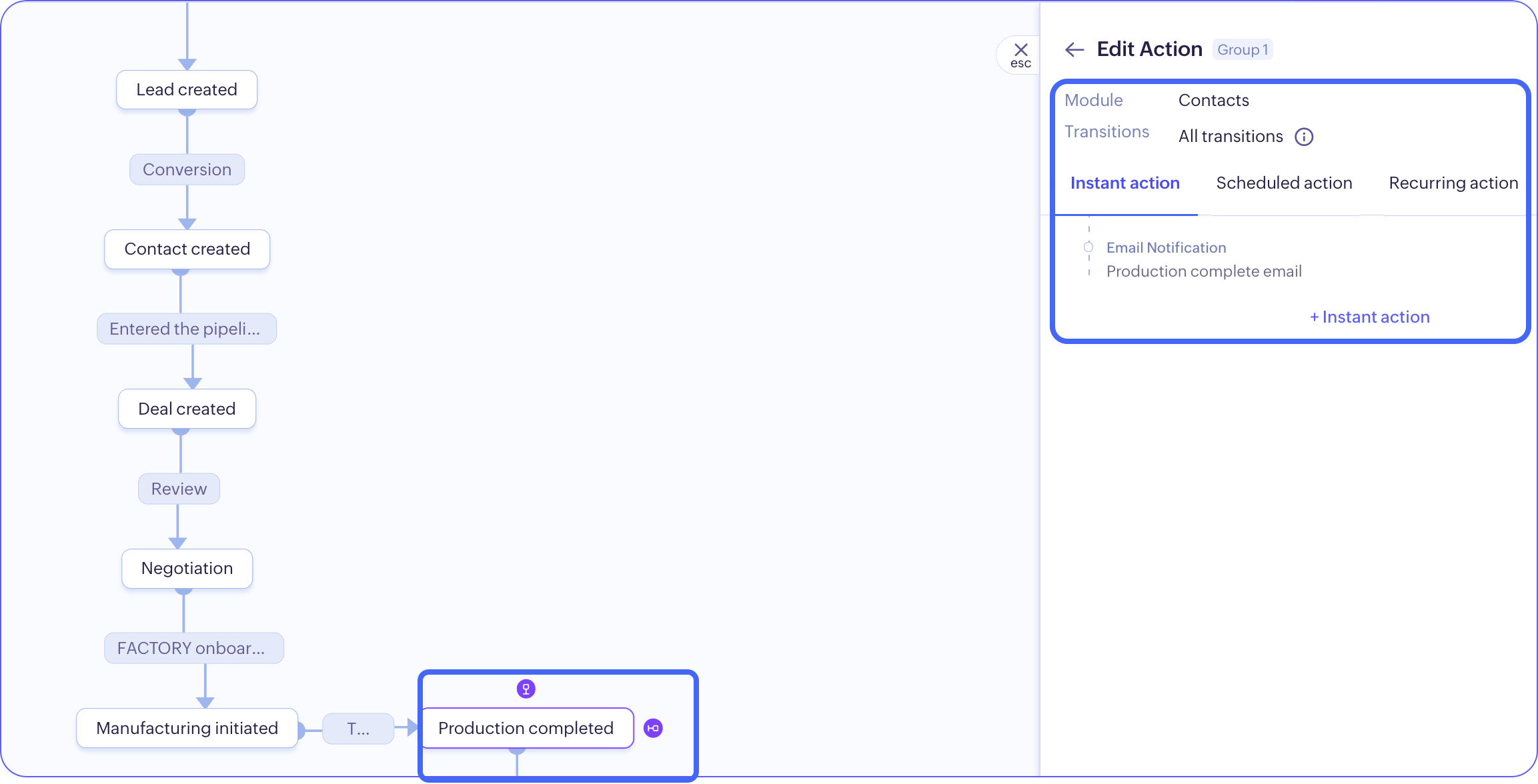The width and height of the screenshot is (1538, 784).
Task: Select the Negotiation state node
Action: pos(187,569)
